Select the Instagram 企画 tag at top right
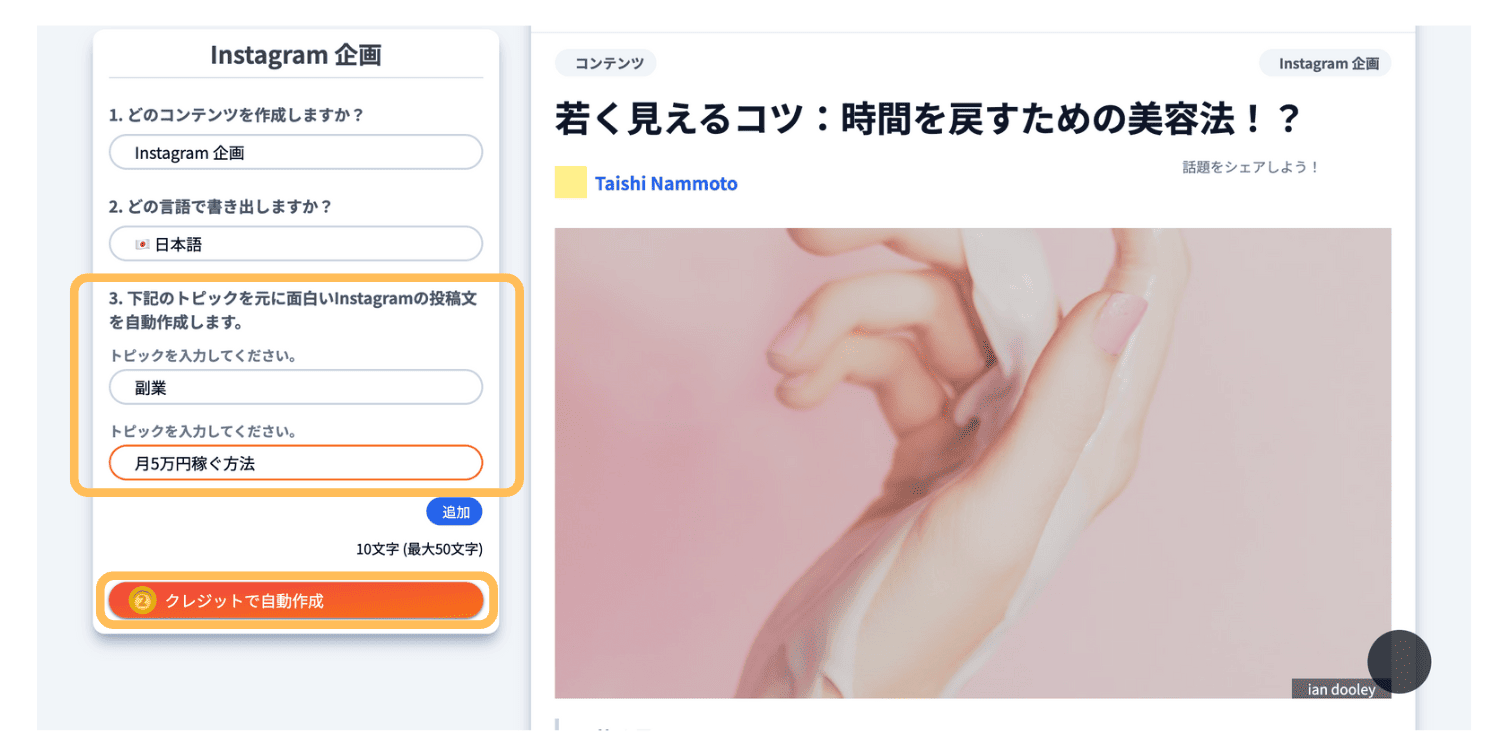 tap(1326, 63)
